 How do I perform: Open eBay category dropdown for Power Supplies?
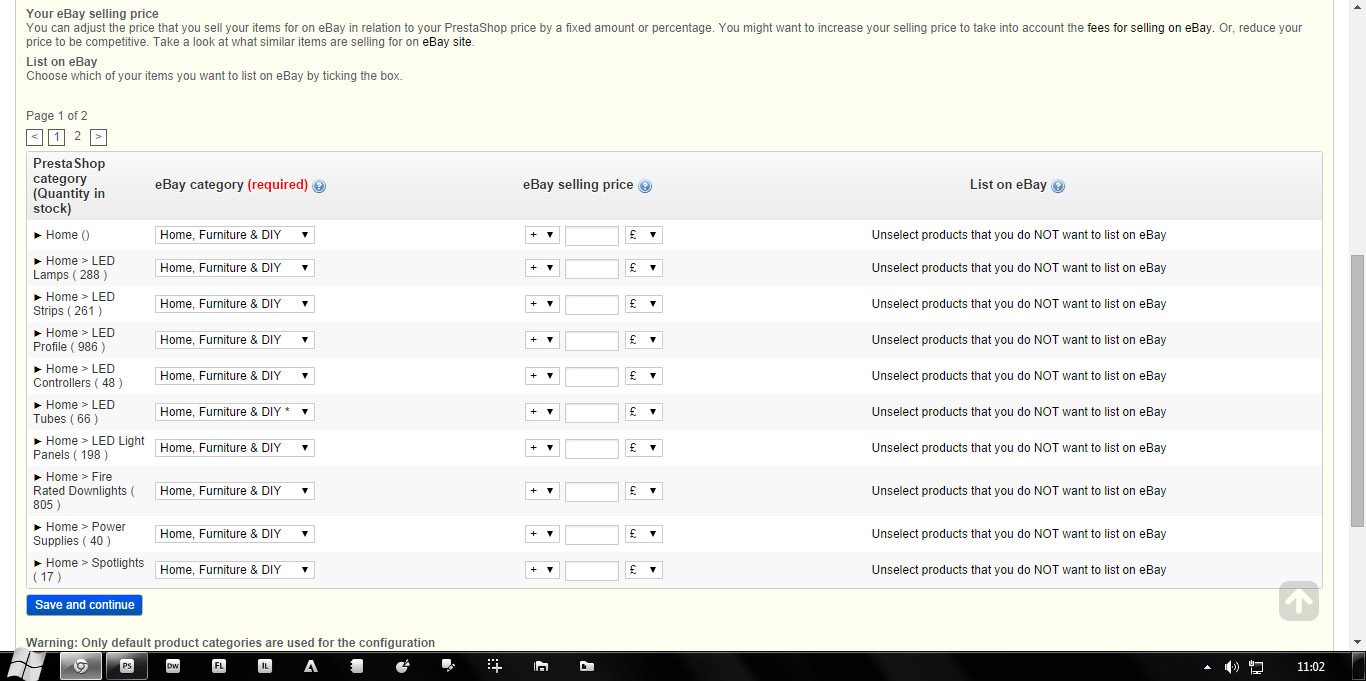(x=235, y=534)
